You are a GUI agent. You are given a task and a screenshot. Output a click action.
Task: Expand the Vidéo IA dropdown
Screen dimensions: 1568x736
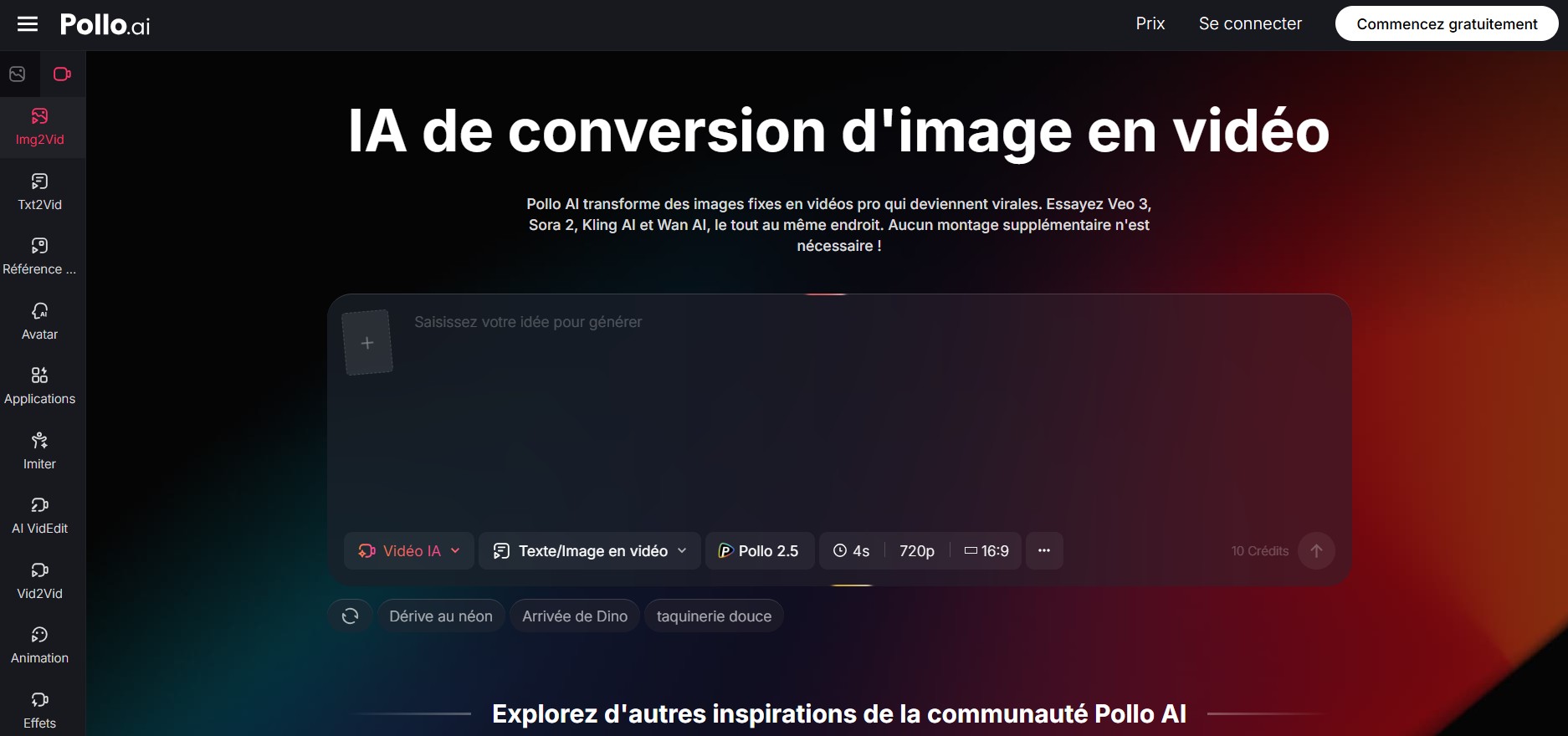pyautogui.click(x=409, y=551)
